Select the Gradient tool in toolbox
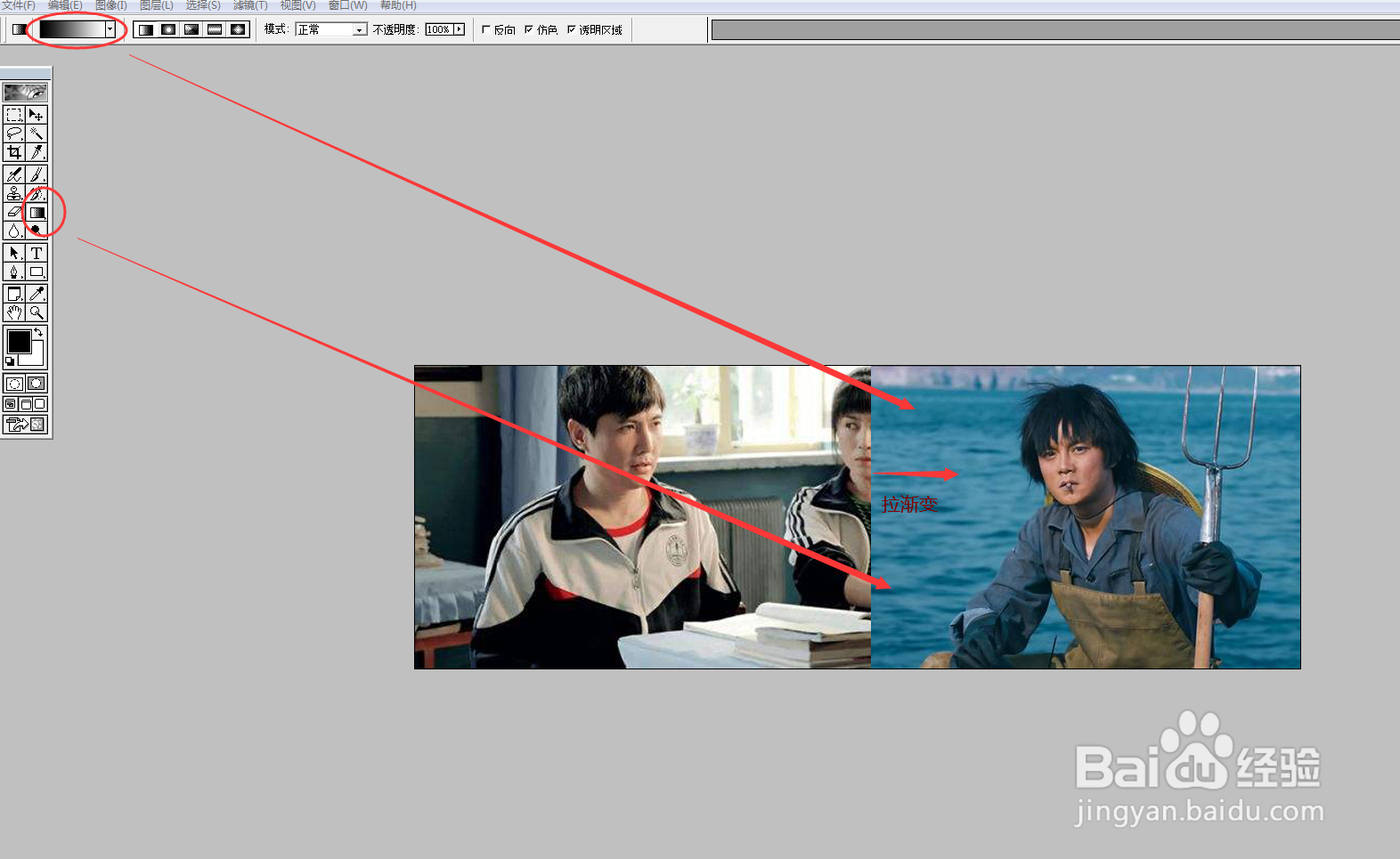Image resolution: width=1400 pixels, height=859 pixels. 37,212
